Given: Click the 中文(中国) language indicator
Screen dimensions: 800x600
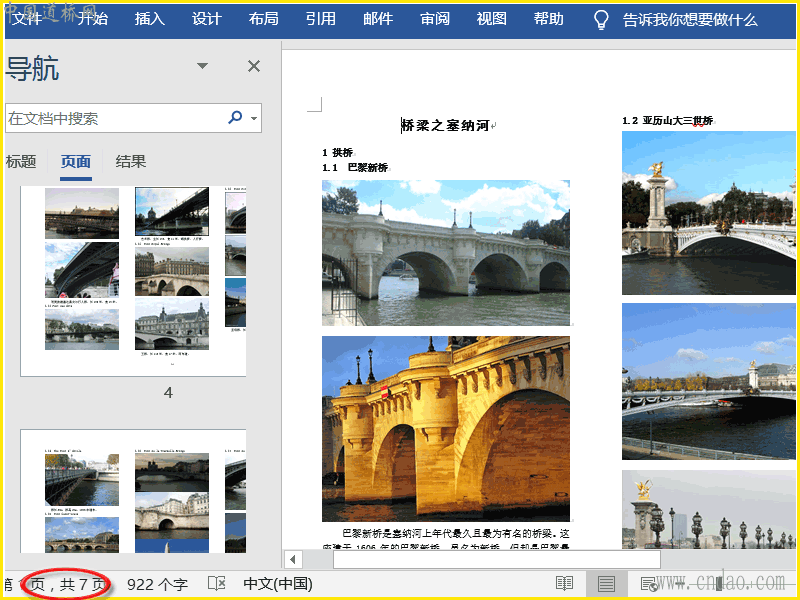Looking at the screenshot, I should pyautogui.click(x=278, y=584).
